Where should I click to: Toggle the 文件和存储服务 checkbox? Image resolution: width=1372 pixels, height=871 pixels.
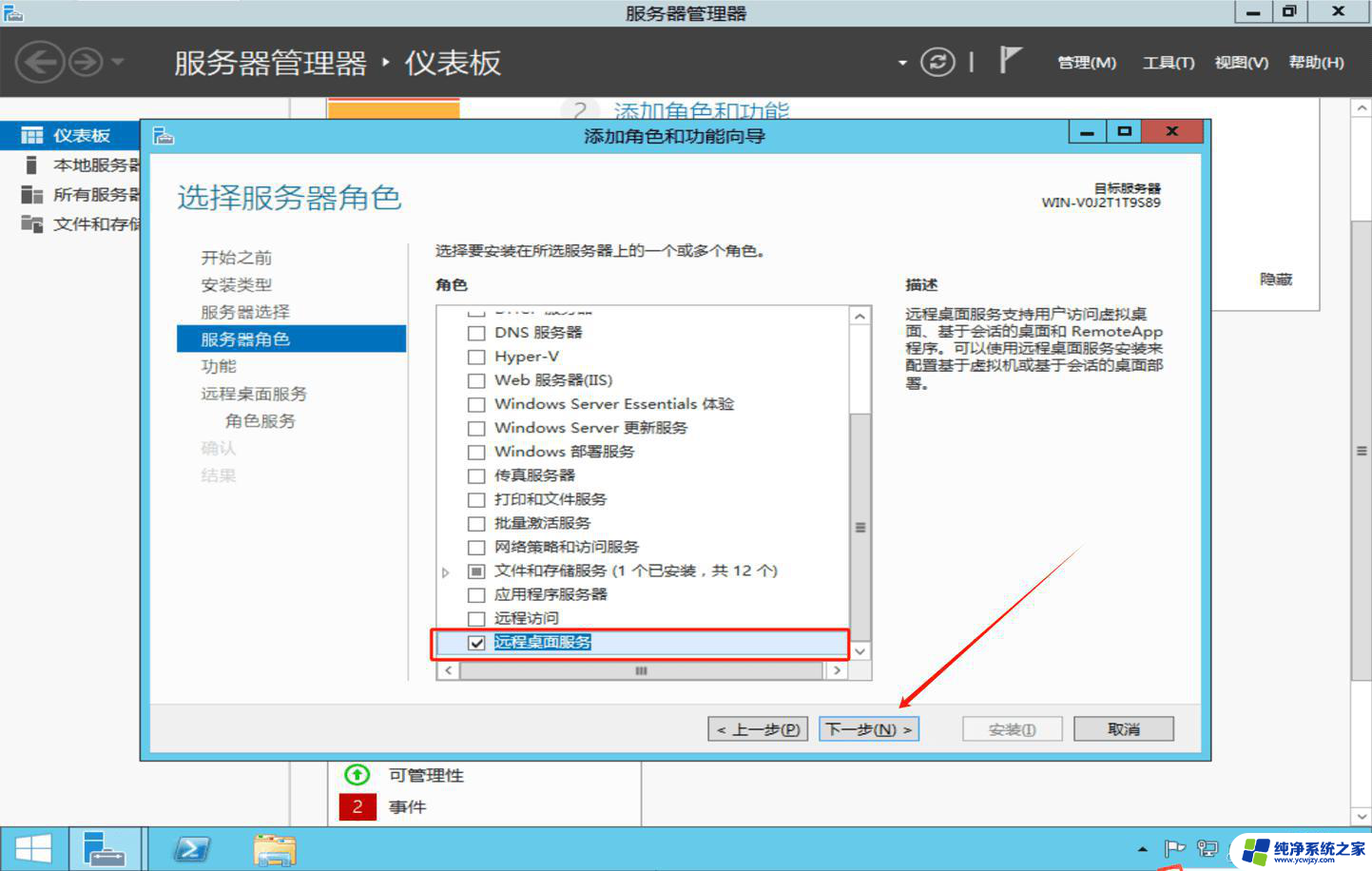(476, 571)
